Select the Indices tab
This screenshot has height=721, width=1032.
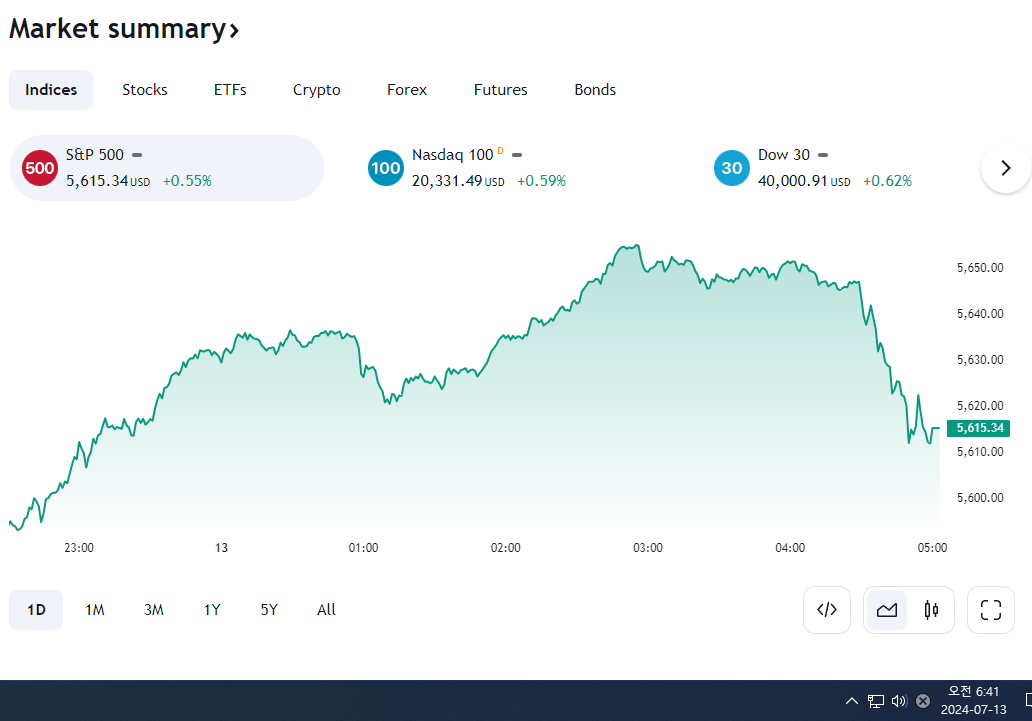coord(51,90)
